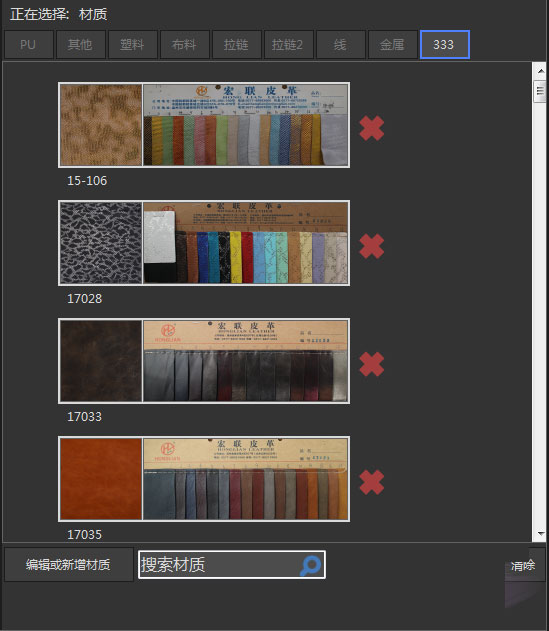Click the 清除 button
Screen dimensions: 549x631
point(523,565)
